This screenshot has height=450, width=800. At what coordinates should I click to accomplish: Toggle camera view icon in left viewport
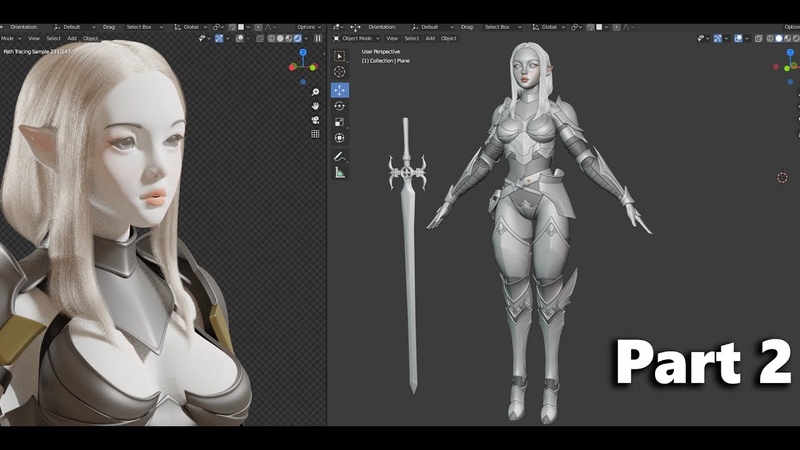(315, 120)
